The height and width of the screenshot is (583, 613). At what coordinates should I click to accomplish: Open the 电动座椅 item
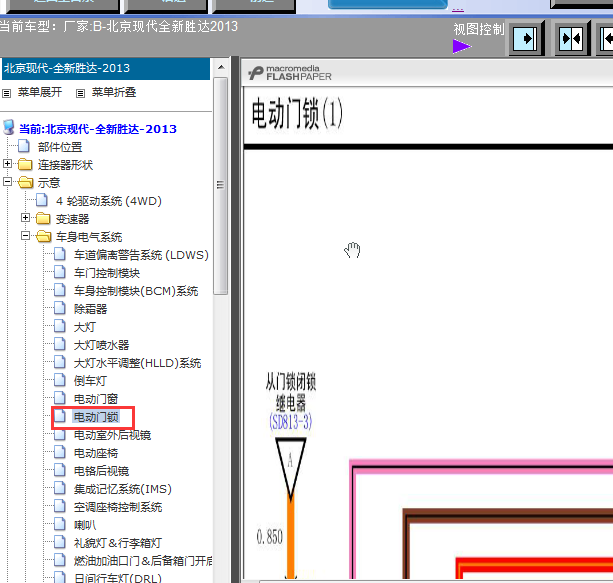pos(96,453)
